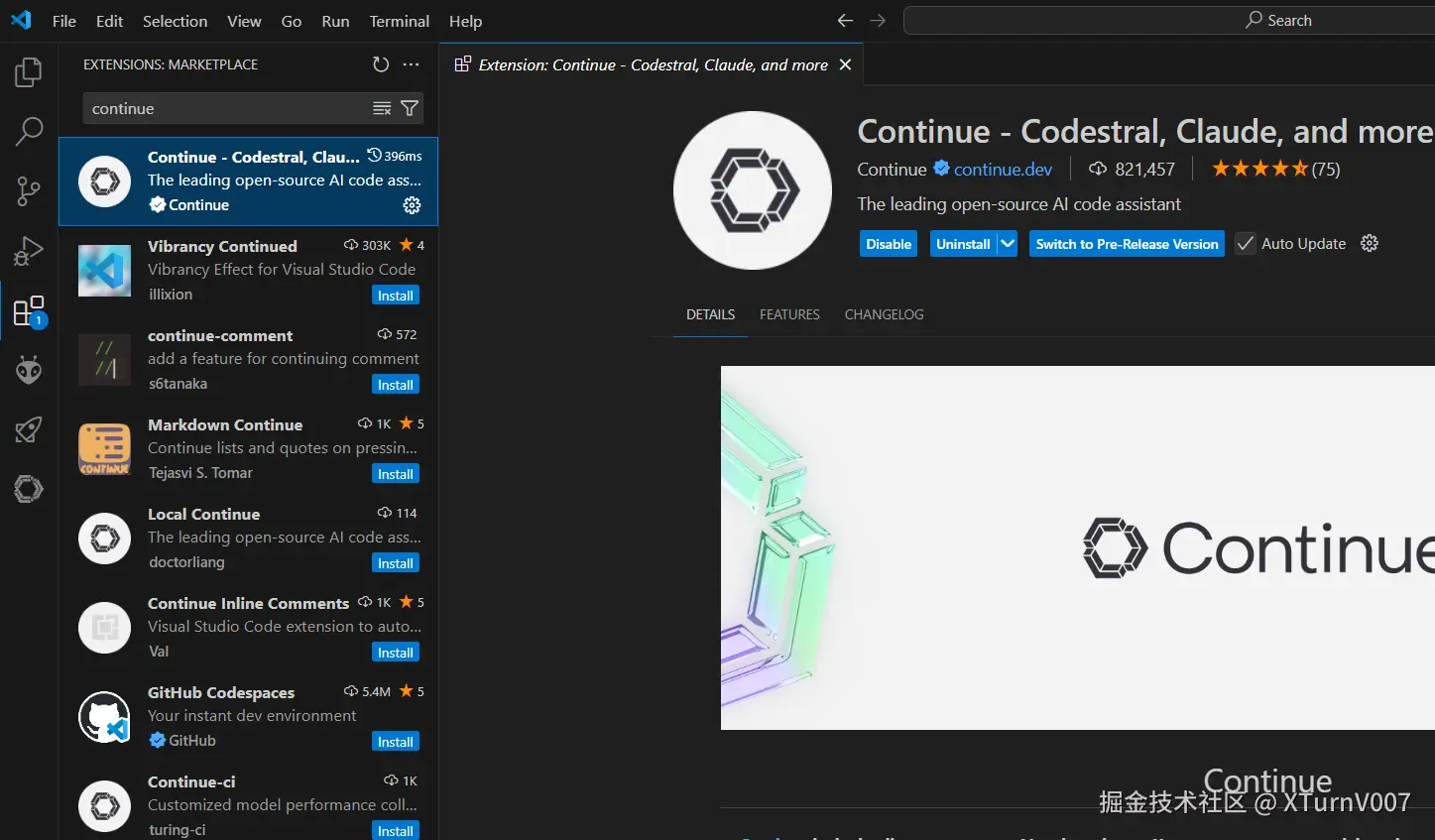Screen dimensions: 1435x840
Task: Open the continue.dev link
Action: tap(1003, 169)
